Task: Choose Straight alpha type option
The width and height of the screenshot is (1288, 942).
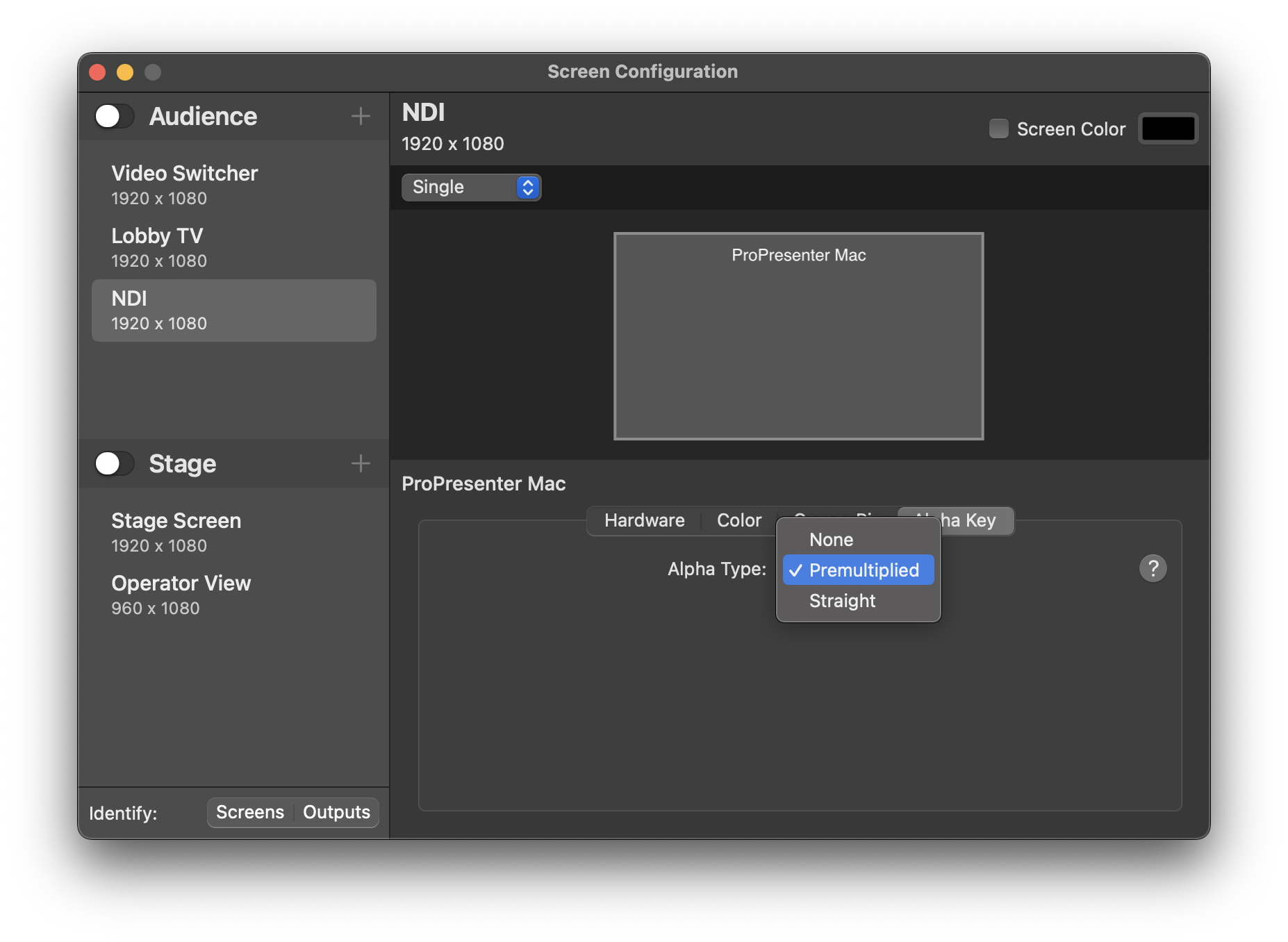Action: click(858, 601)
